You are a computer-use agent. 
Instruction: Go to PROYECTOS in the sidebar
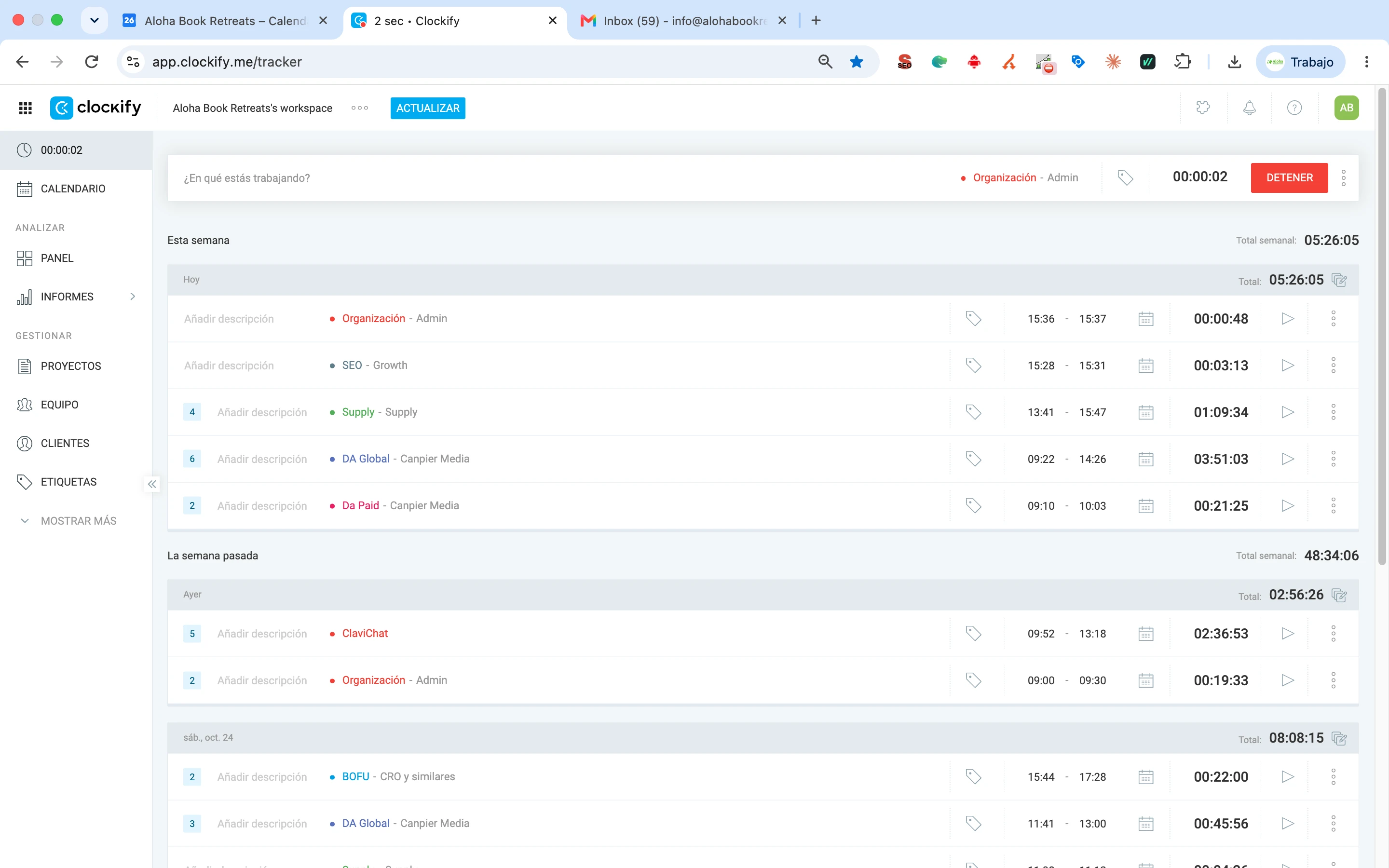coord(70,366)
